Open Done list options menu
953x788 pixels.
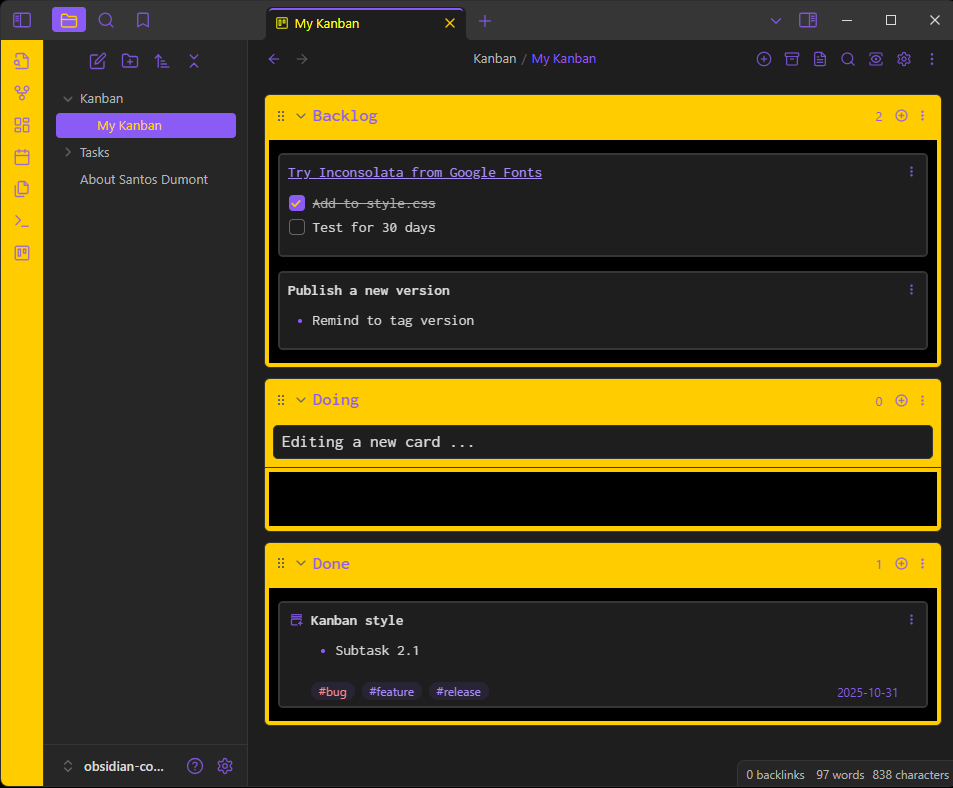click(x=923, y=563)
